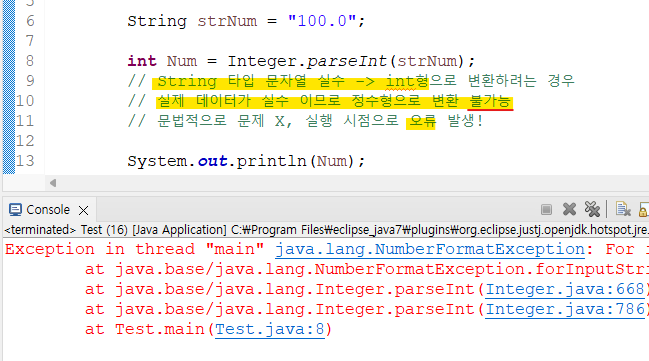Click the parseInt method call on line 8
The width and height of the screenshot is (649, 361).
tap(346, 61)
